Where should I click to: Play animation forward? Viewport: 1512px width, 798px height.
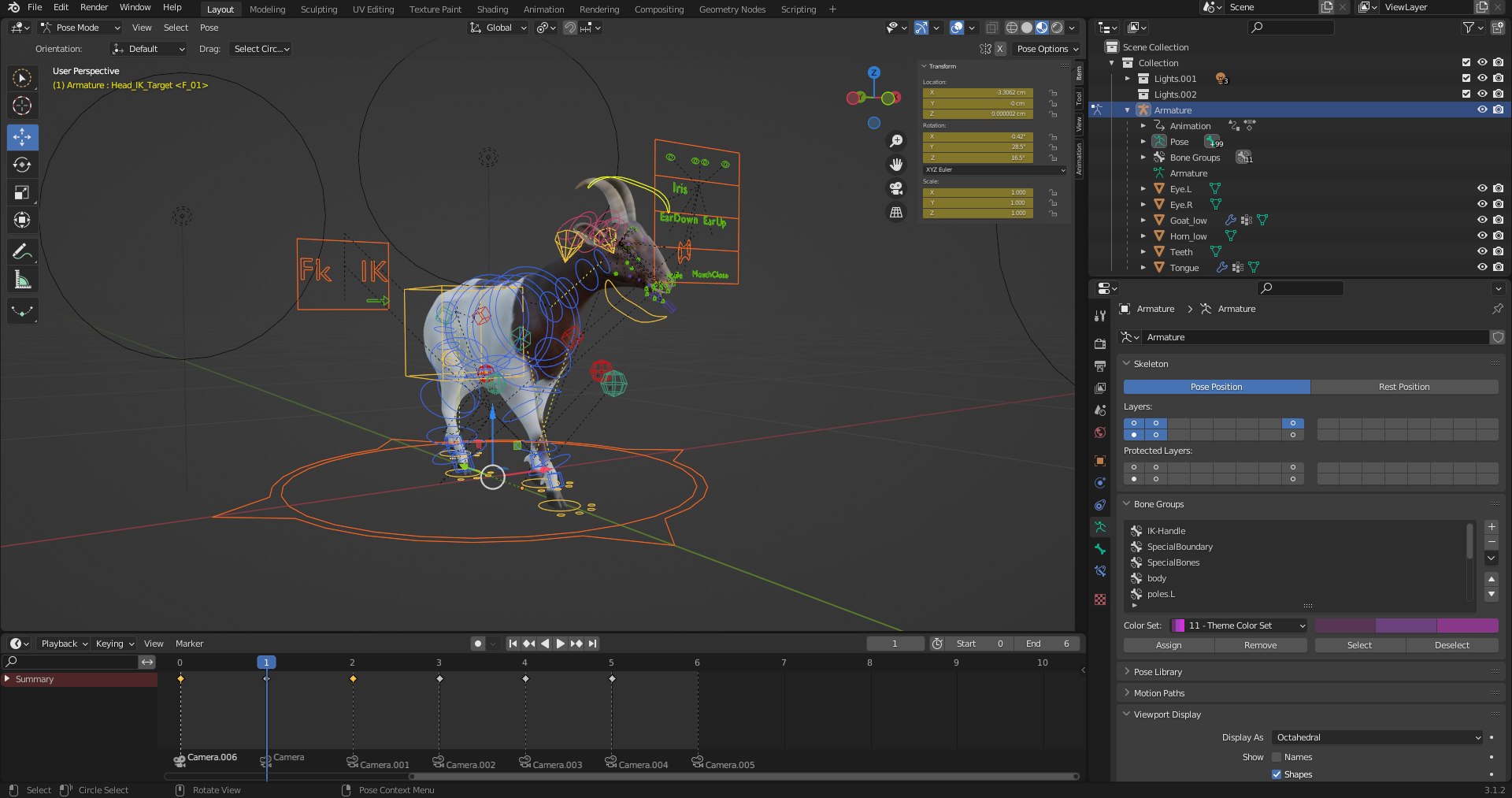click(x=561, y=644)
